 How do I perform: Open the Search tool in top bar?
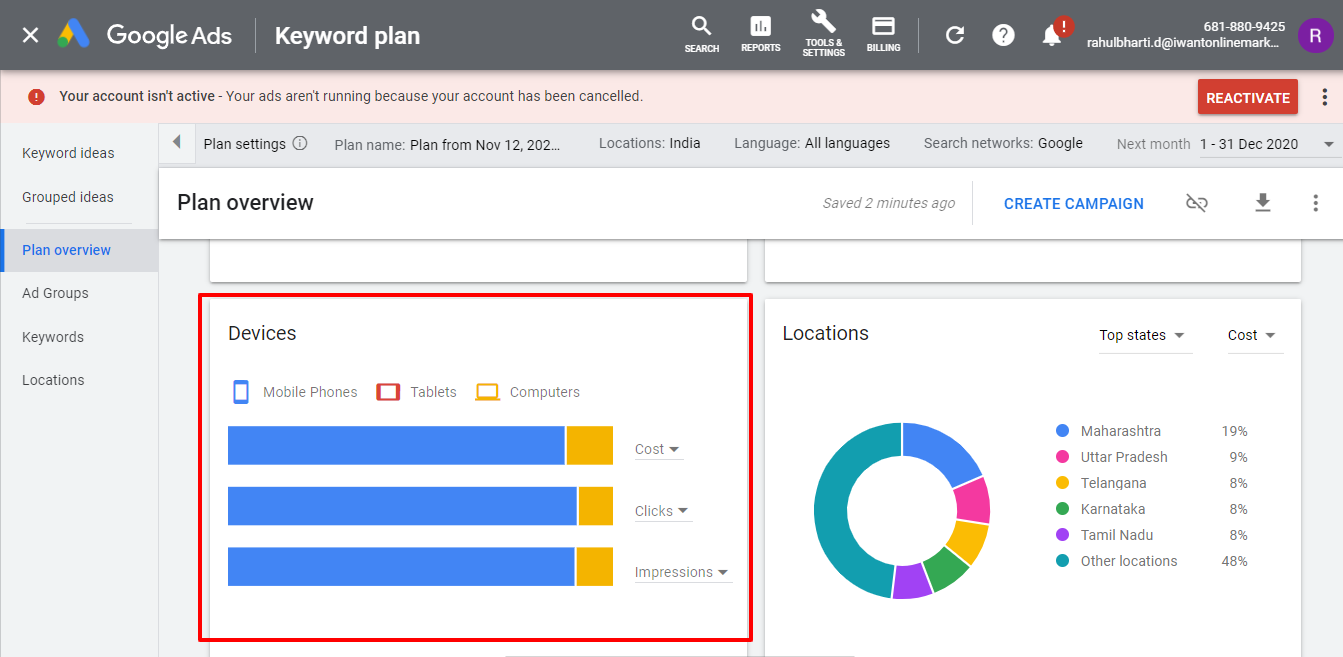pos(702,34)
